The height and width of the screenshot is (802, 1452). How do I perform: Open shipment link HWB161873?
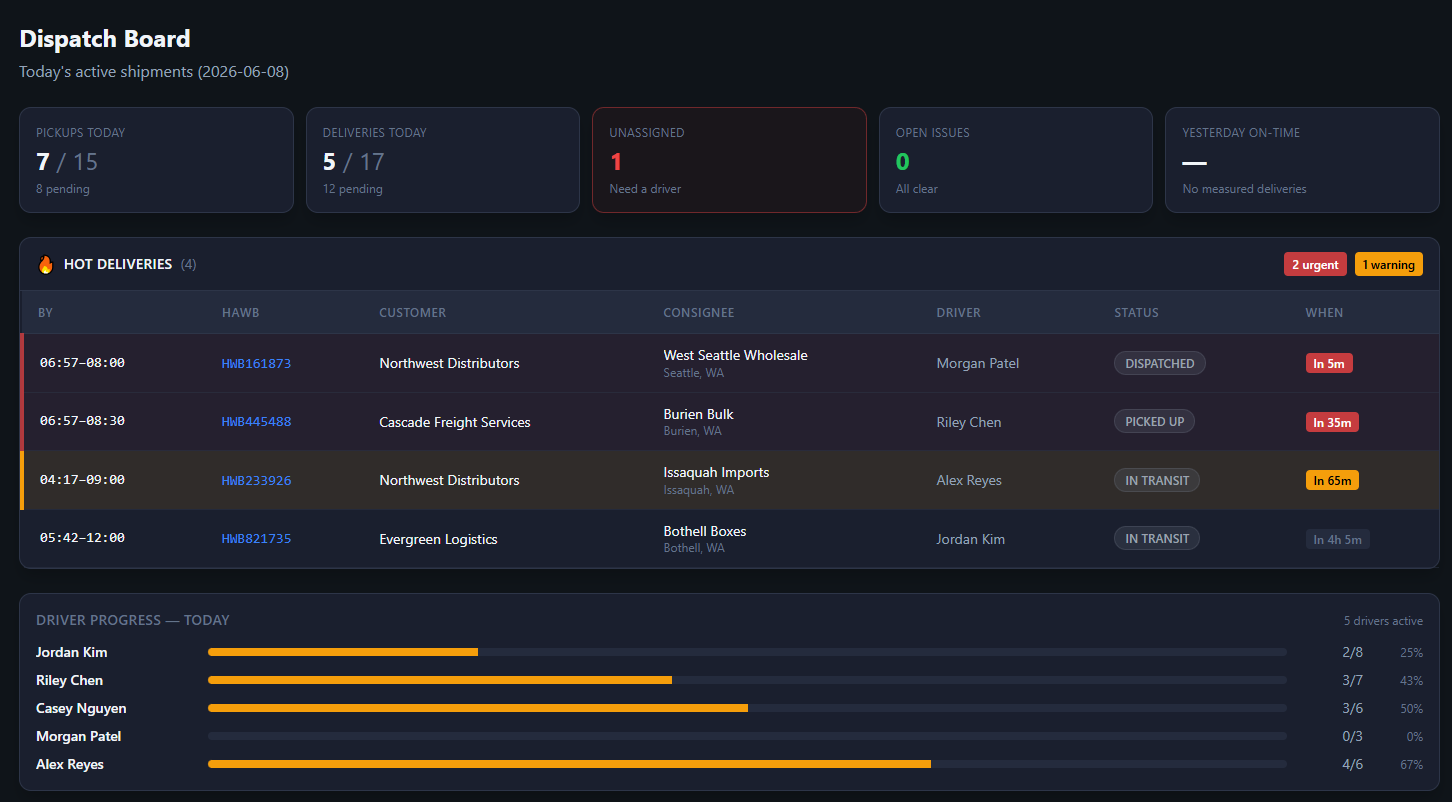tap(256, 364)
